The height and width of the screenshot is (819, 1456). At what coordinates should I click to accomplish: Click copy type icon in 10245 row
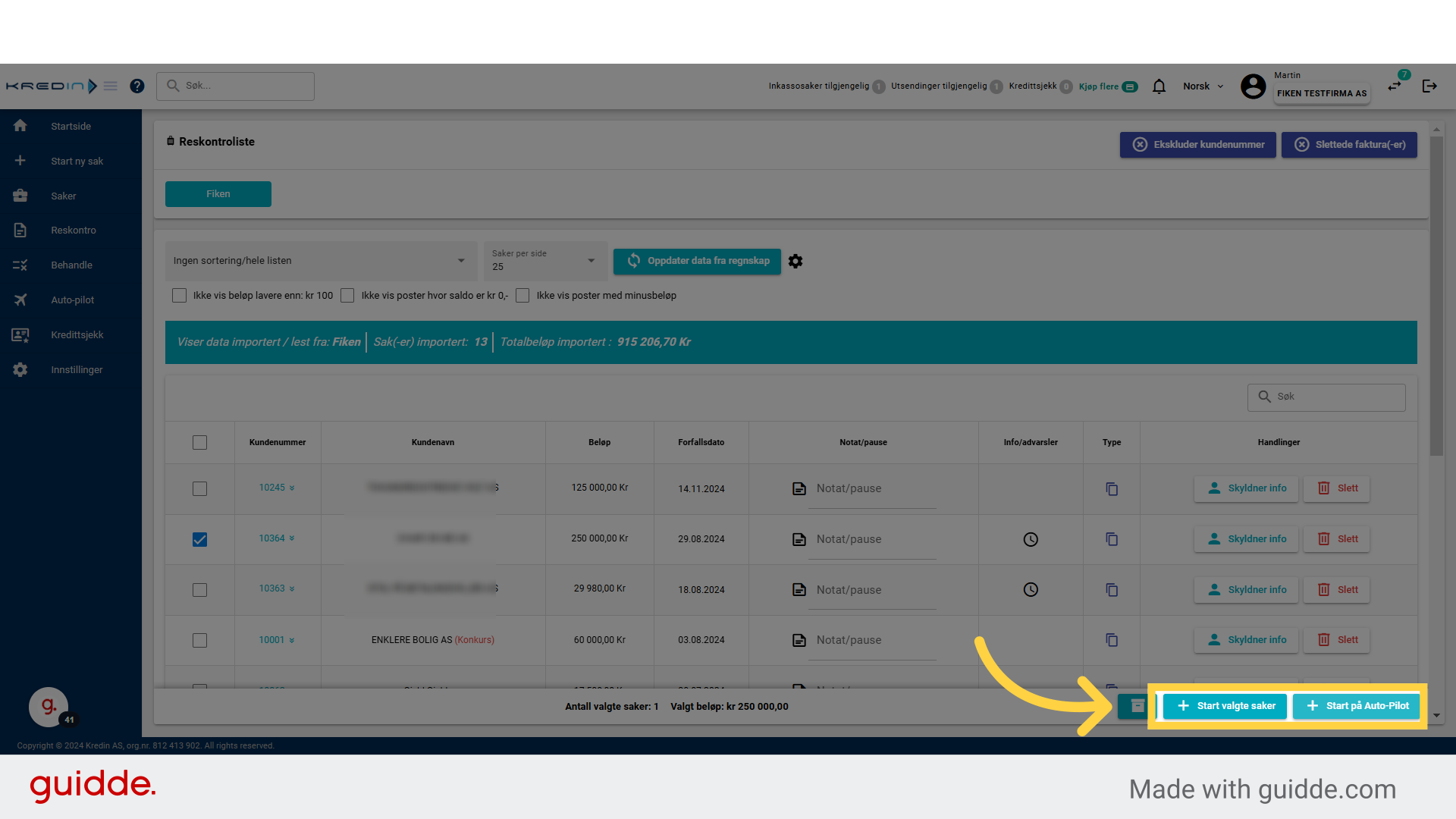click(1112, 489)
